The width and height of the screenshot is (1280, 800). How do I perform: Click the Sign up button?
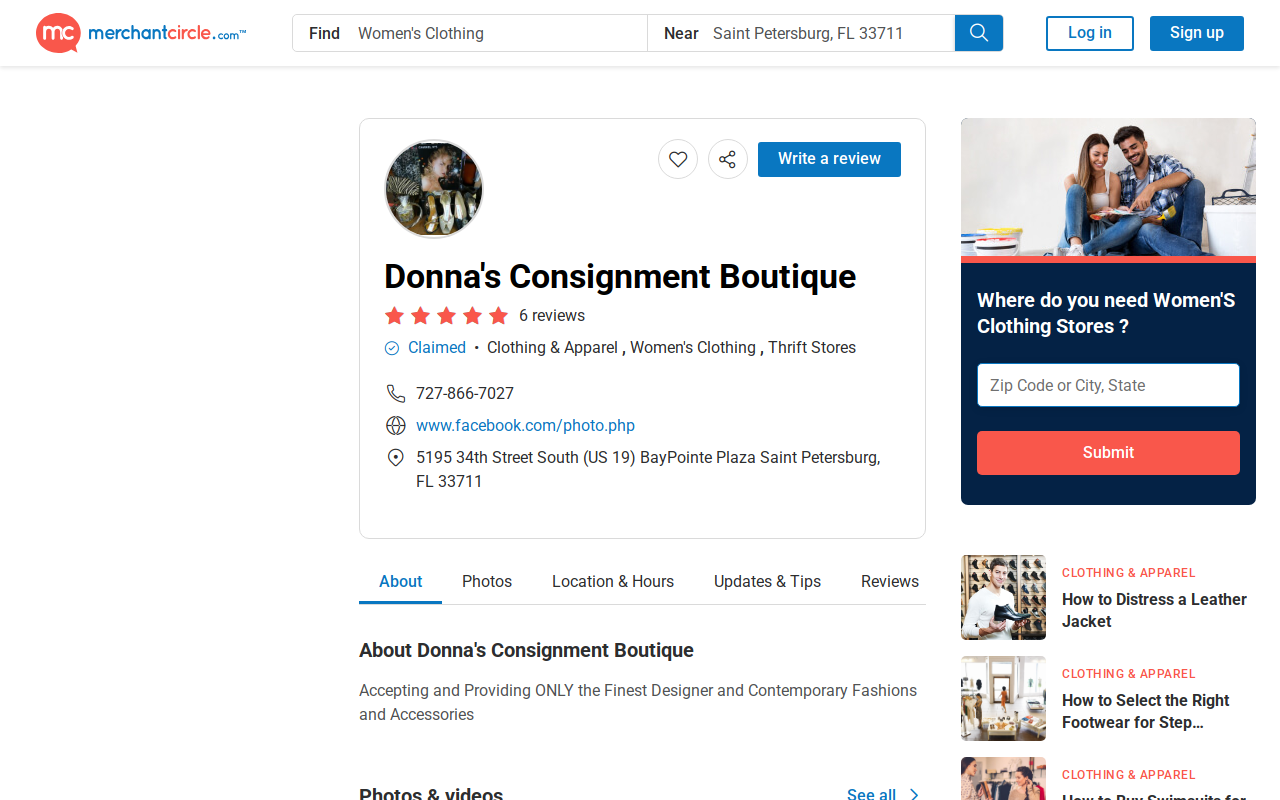coord(1197,33)
